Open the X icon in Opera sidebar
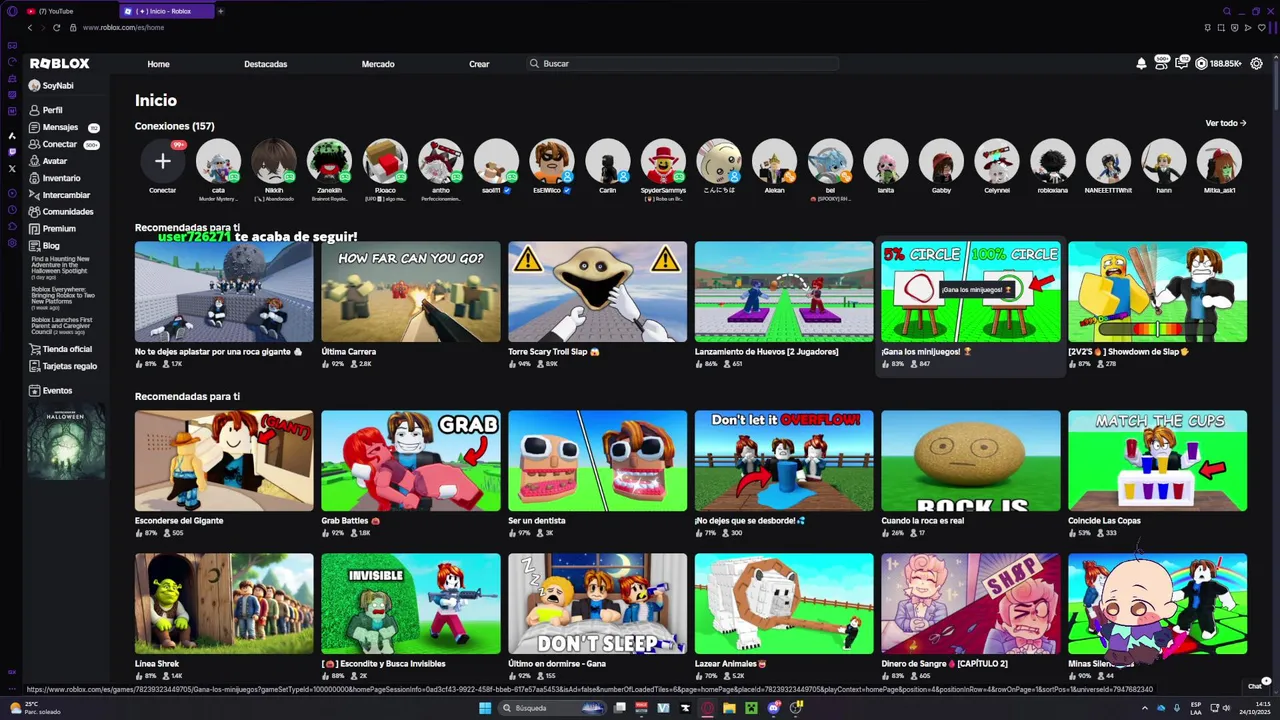1280x720 pixels. click(12, 169)
